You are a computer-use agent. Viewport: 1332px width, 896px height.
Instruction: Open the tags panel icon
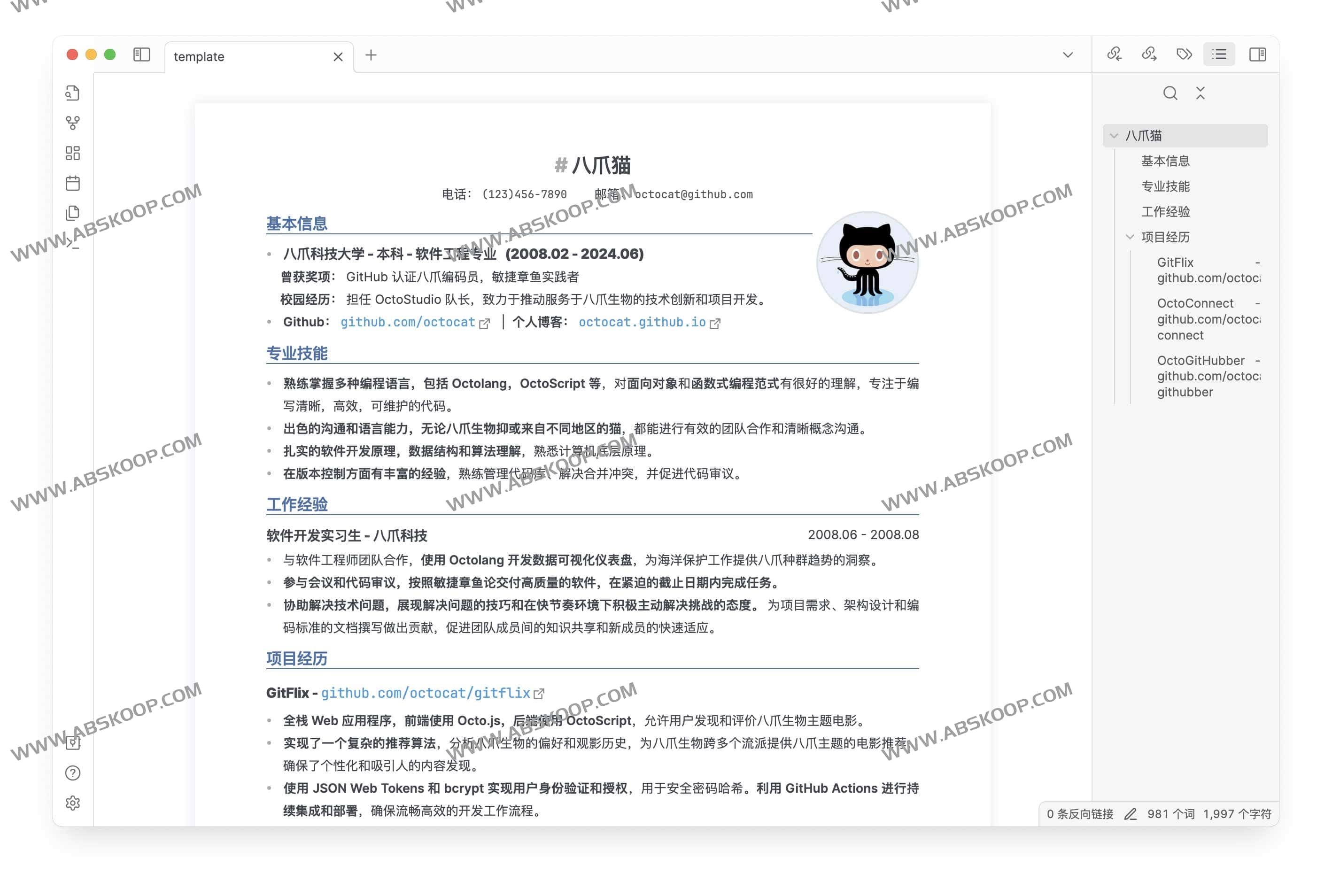pos(1184,54)
